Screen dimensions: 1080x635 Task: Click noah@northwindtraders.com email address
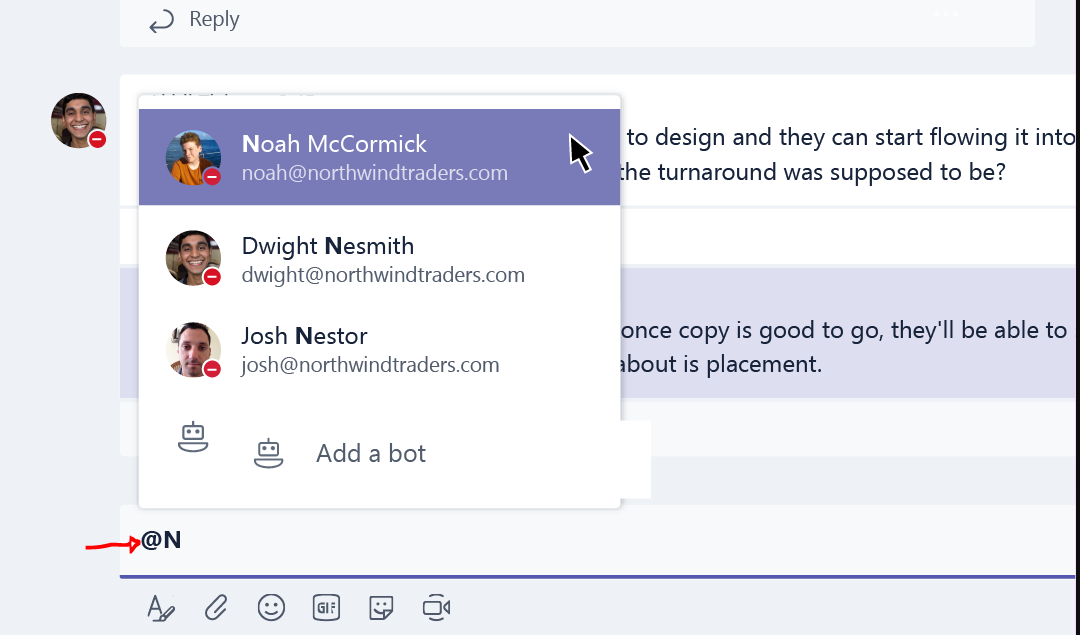(x=375, y=173)
